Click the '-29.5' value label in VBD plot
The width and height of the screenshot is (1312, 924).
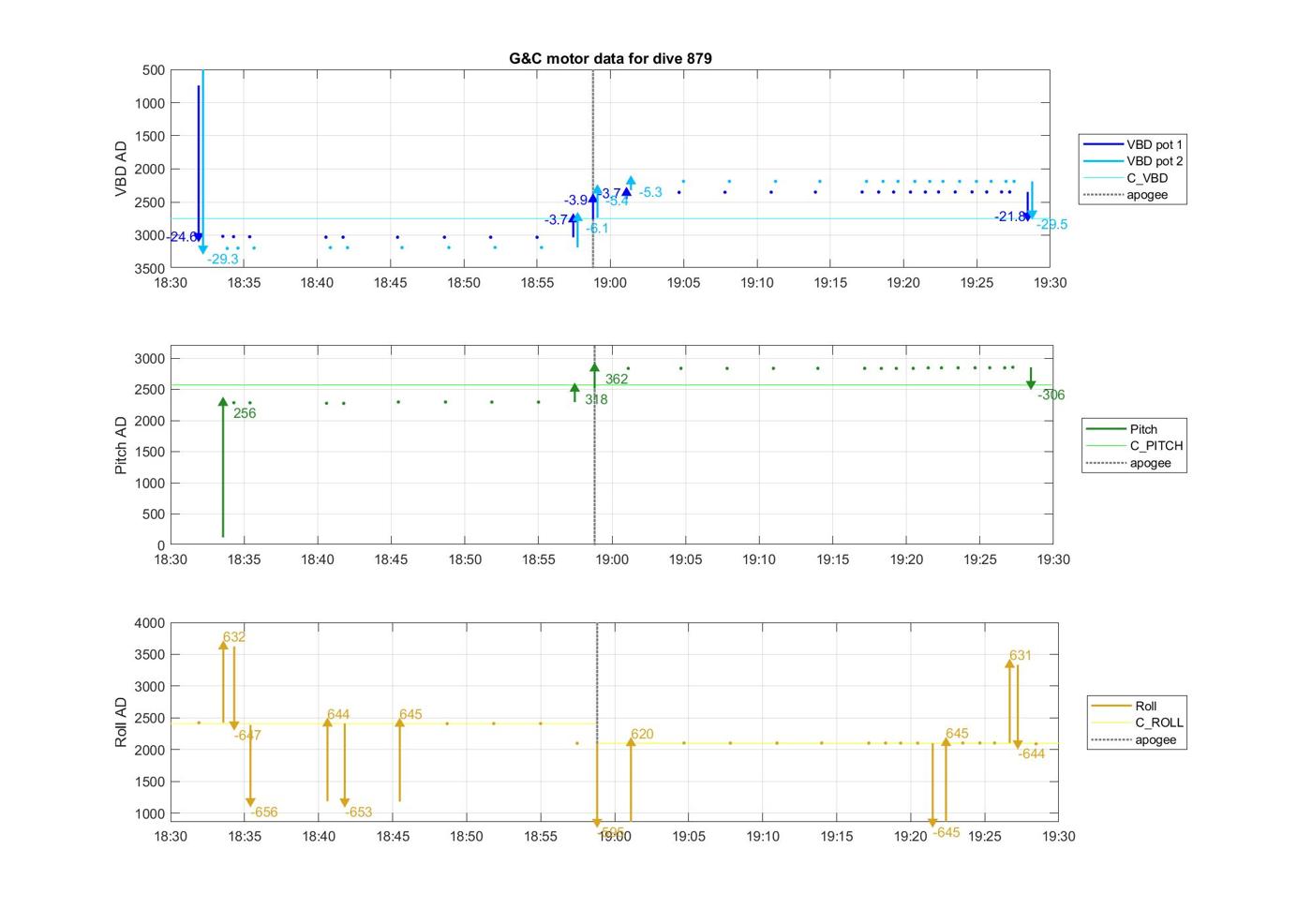pyautogui.click(x=1051, y=224)
